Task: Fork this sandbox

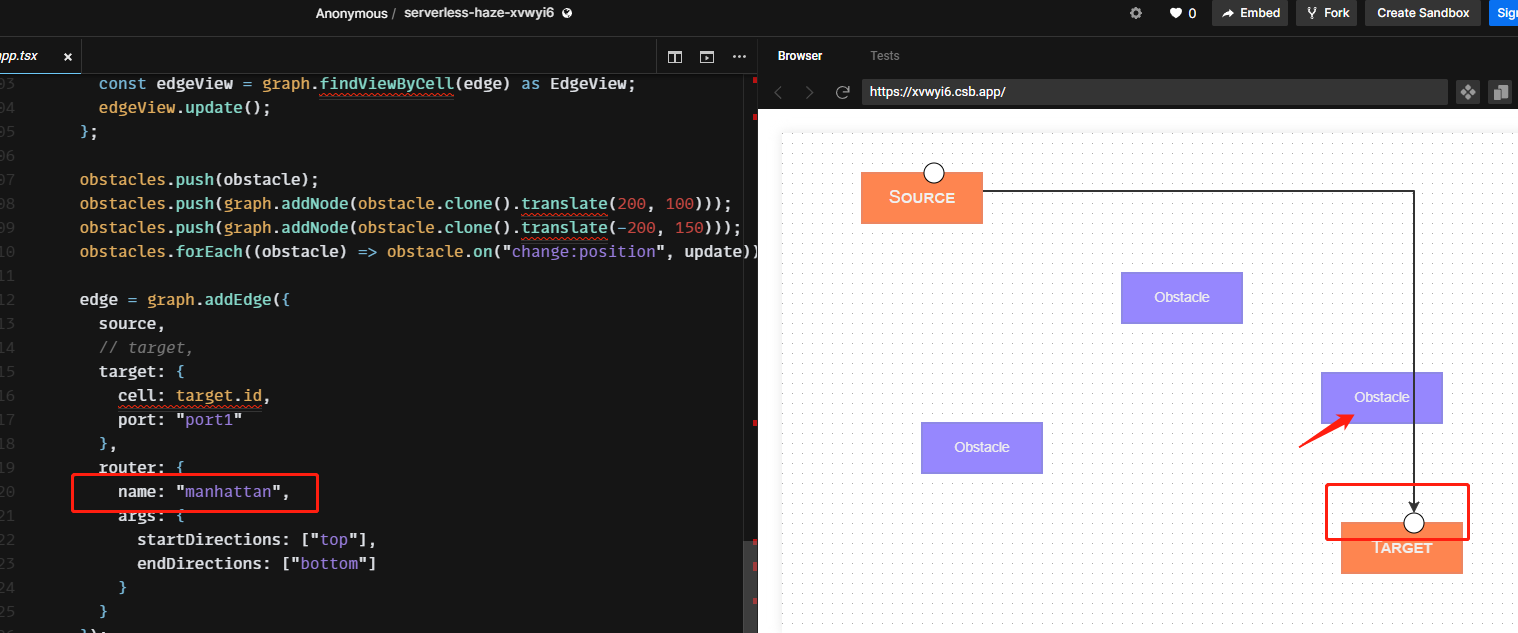Action: [1327, 13]
